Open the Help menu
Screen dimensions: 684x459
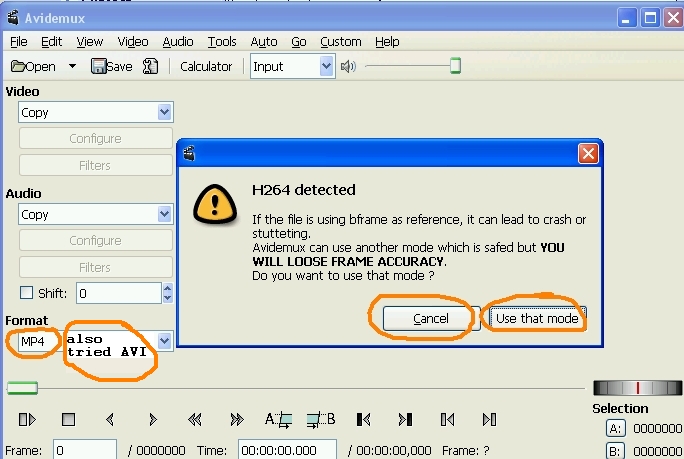click(387, 41)
